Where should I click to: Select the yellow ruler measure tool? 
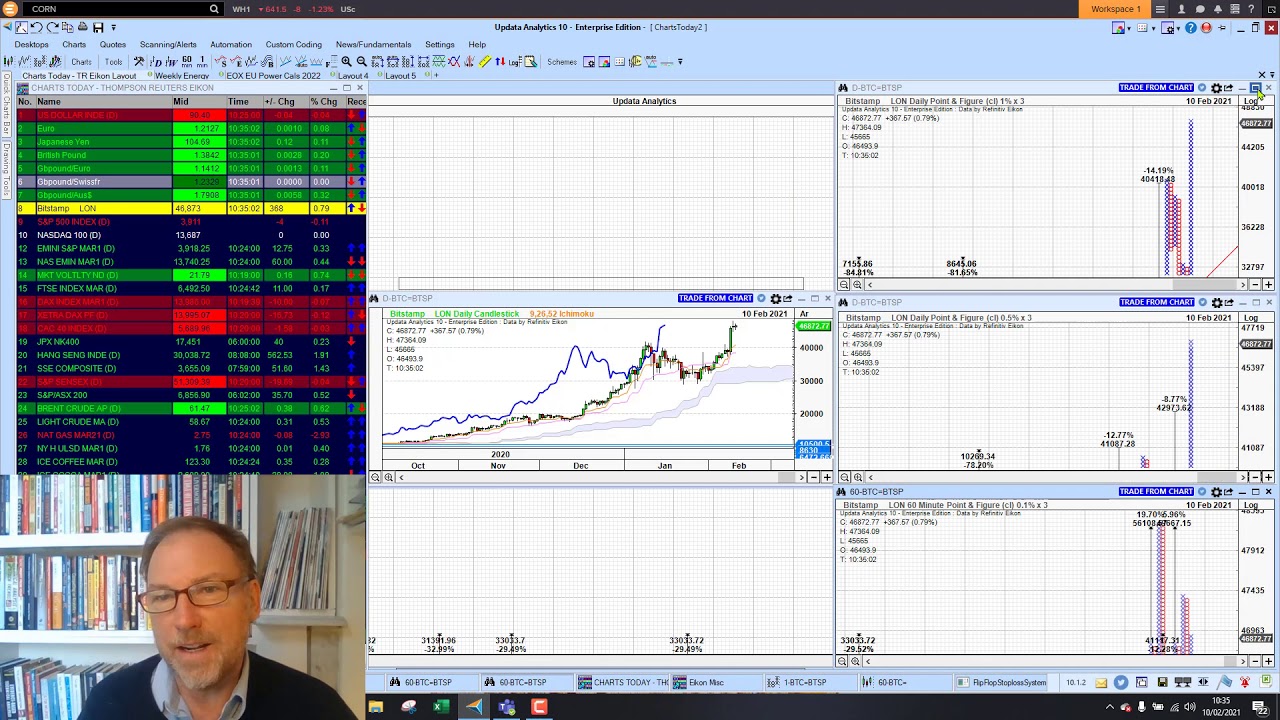[484, 61]
